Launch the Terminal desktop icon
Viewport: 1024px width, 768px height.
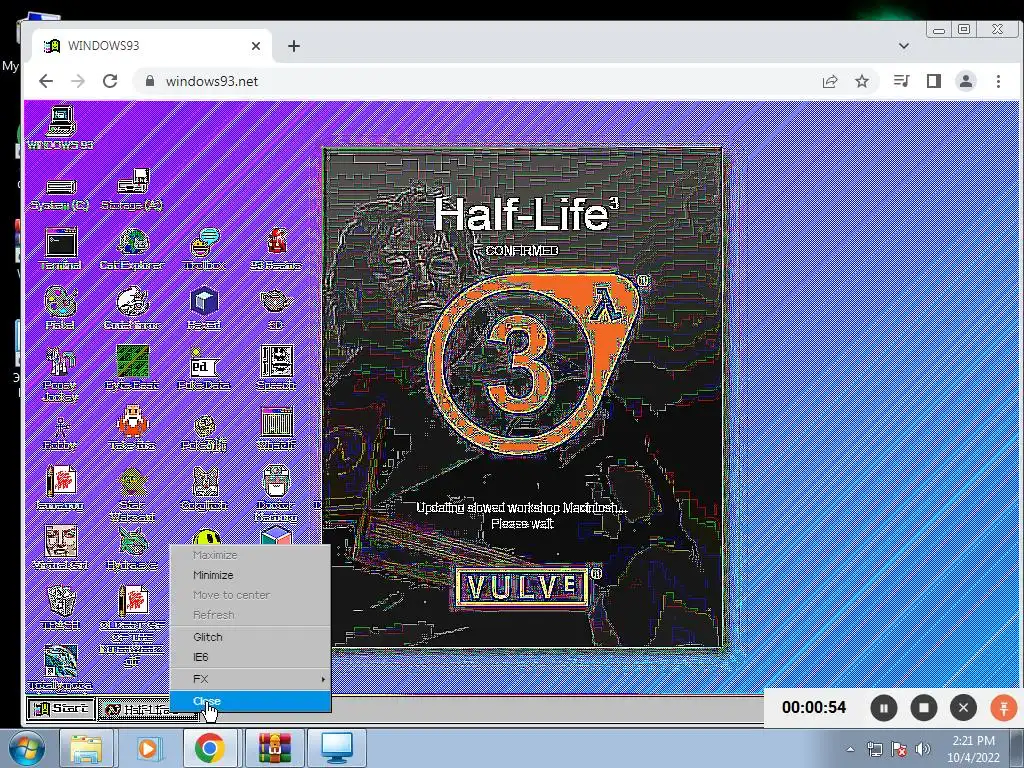pyautogui.click(x=61, y=249)
